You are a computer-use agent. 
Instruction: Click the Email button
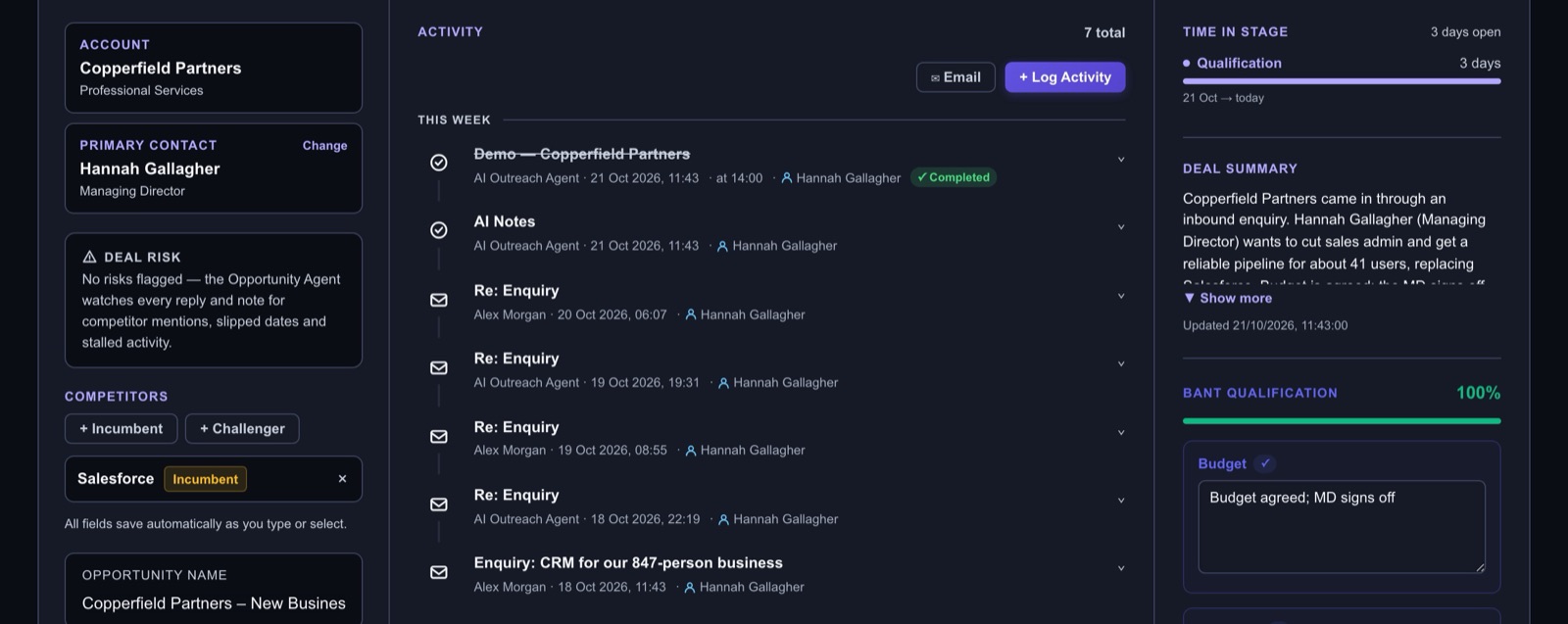point(955,77)
